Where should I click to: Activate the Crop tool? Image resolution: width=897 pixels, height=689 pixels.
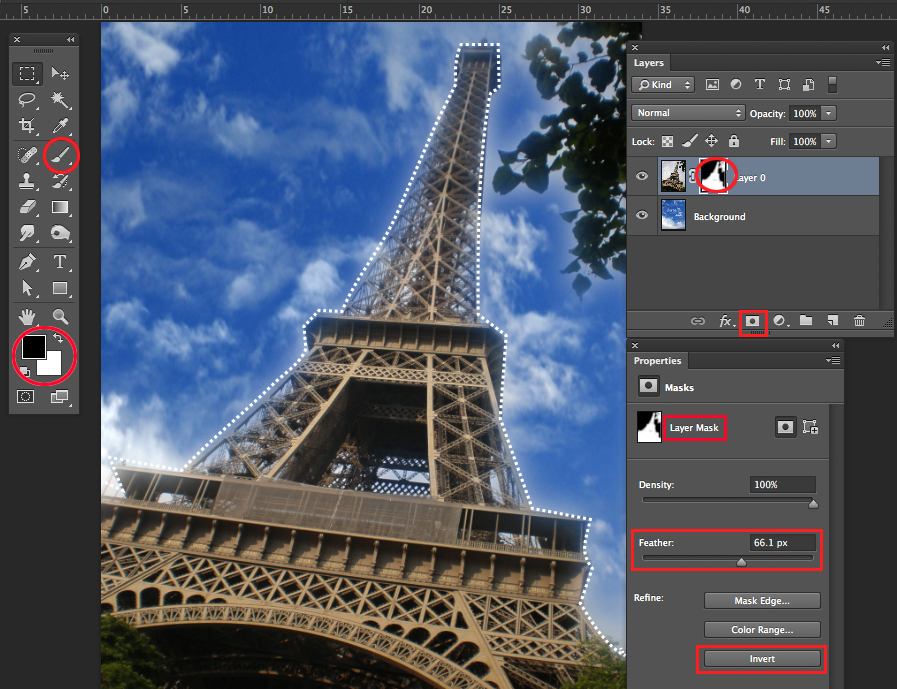coord(28,127)
